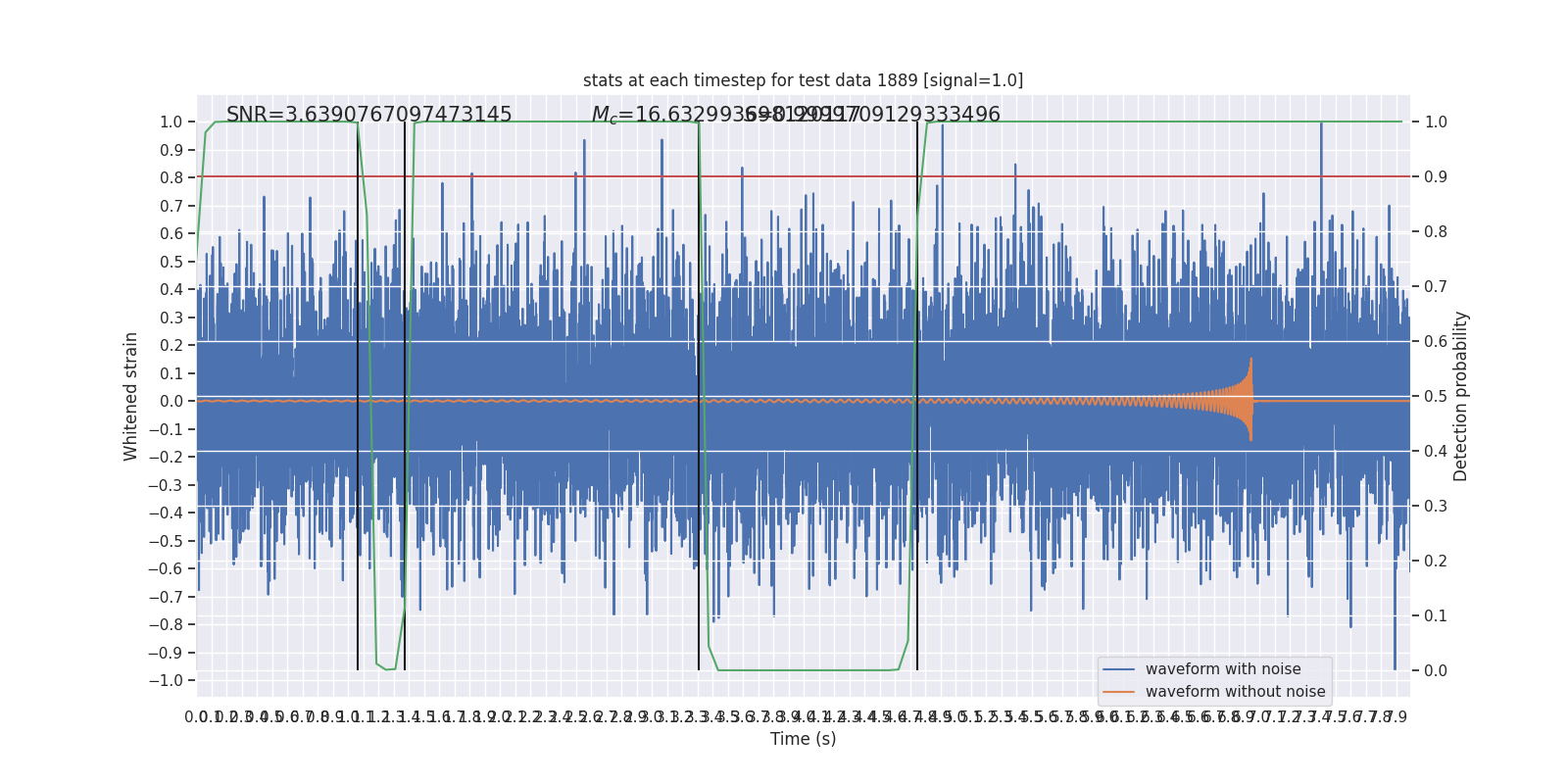Viewport: 1568px width, 784px height.
Task: Click the plot title text
Action: (x=803, y=80)
